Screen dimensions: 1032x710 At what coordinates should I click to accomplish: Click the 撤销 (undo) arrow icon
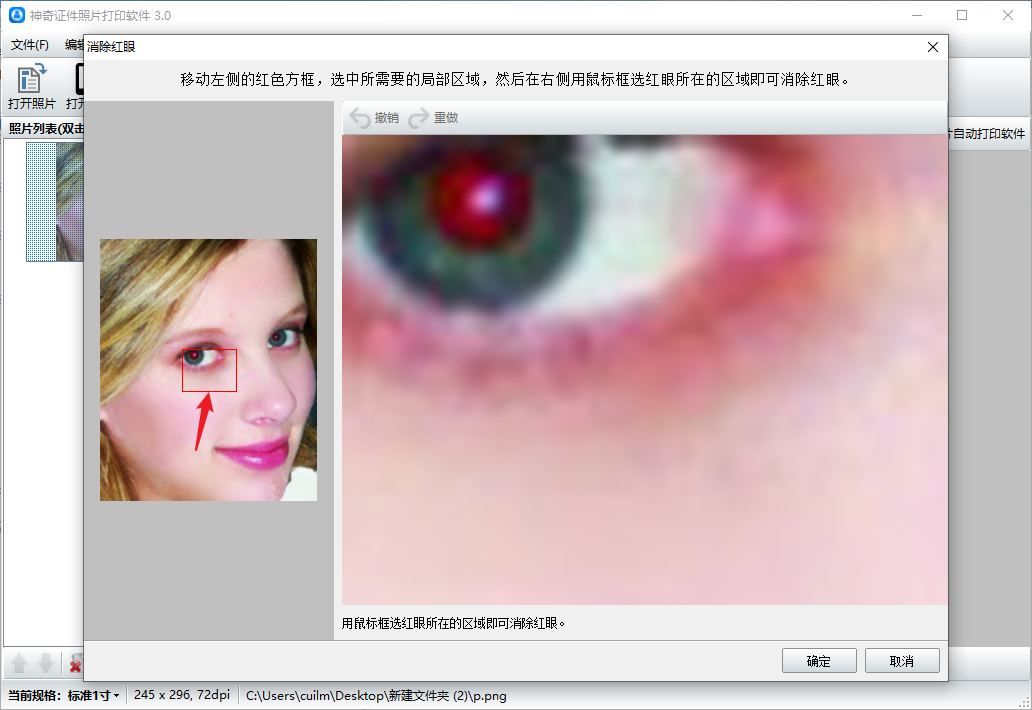(x=360, y=118)
